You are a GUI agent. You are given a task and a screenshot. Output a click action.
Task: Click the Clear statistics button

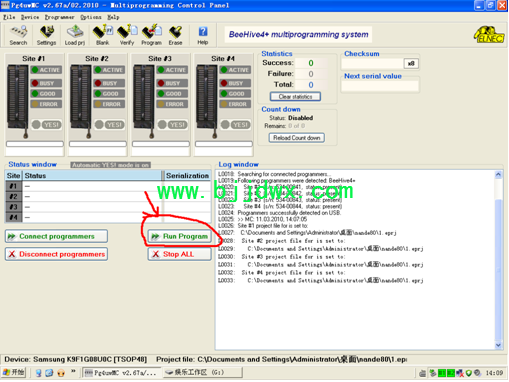295,97
